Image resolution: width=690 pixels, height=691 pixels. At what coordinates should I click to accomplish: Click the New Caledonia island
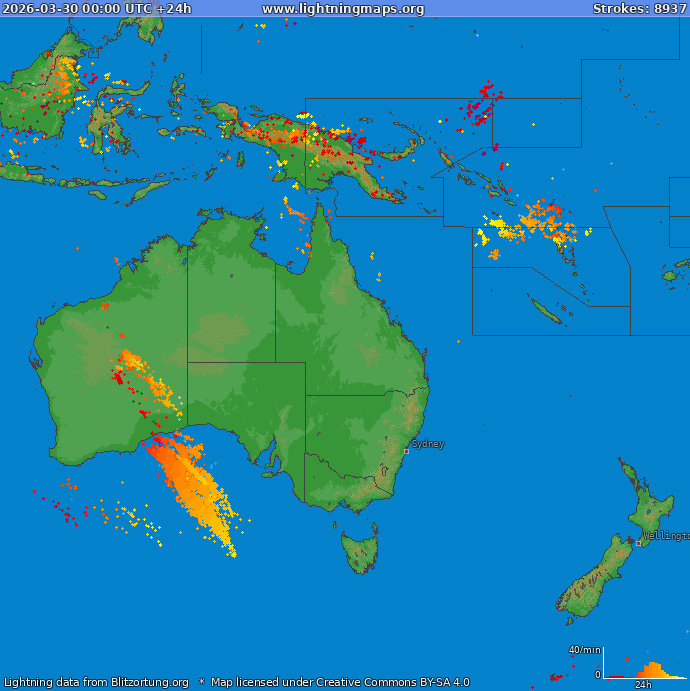click(x=545, y=311)
